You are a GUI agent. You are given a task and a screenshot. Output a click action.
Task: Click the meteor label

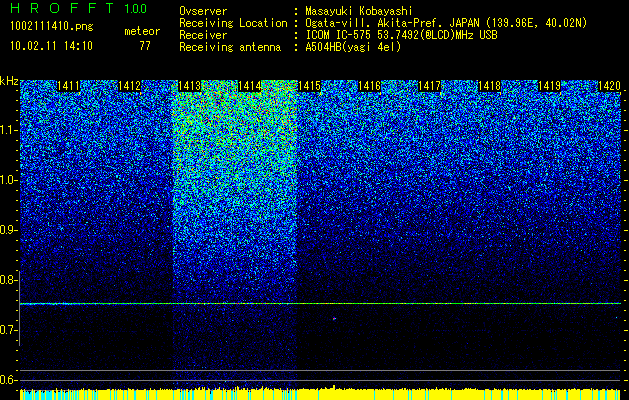click(x=142, y=31)
